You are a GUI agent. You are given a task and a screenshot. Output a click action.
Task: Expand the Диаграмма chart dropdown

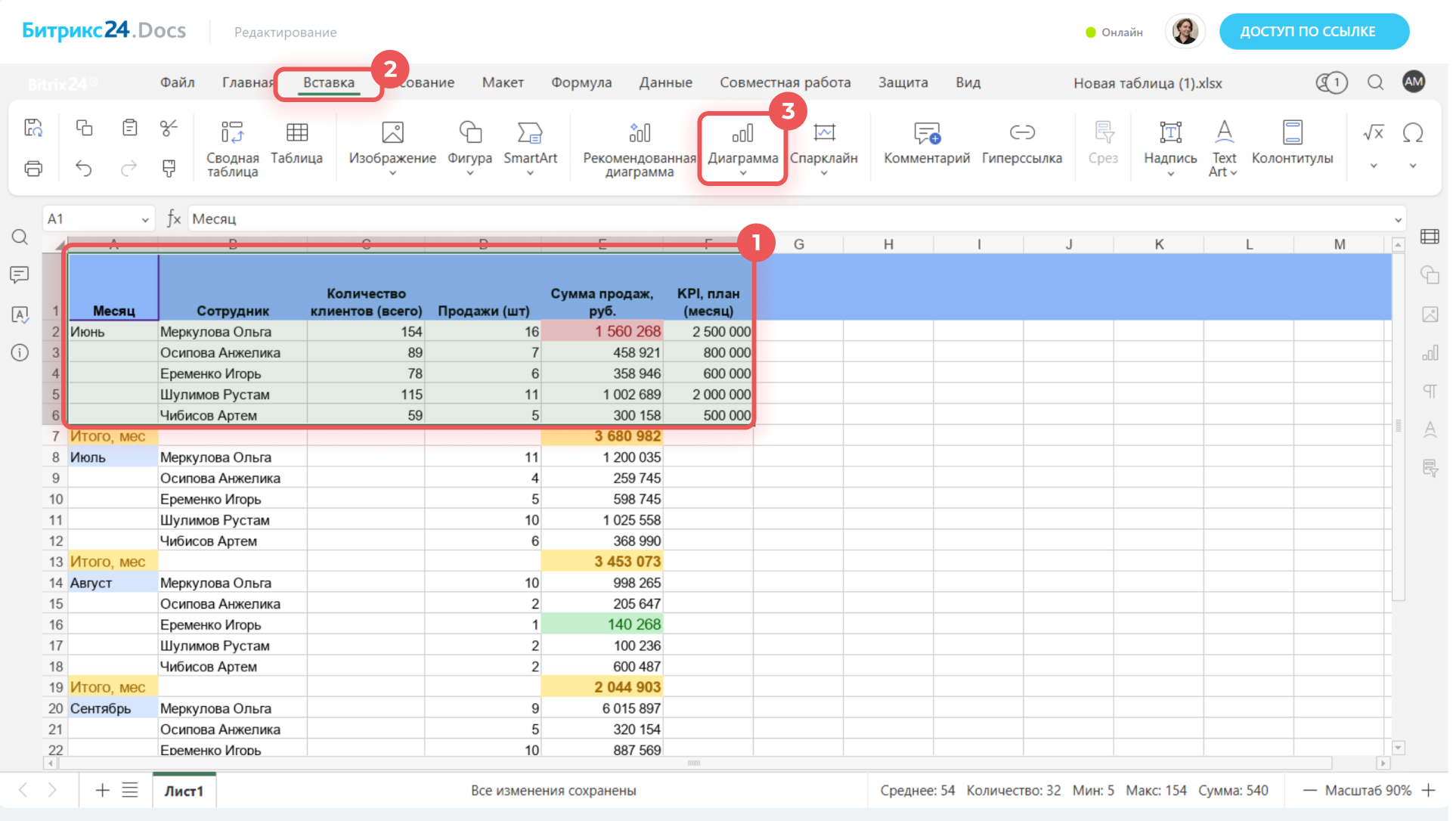pos(743,173)
